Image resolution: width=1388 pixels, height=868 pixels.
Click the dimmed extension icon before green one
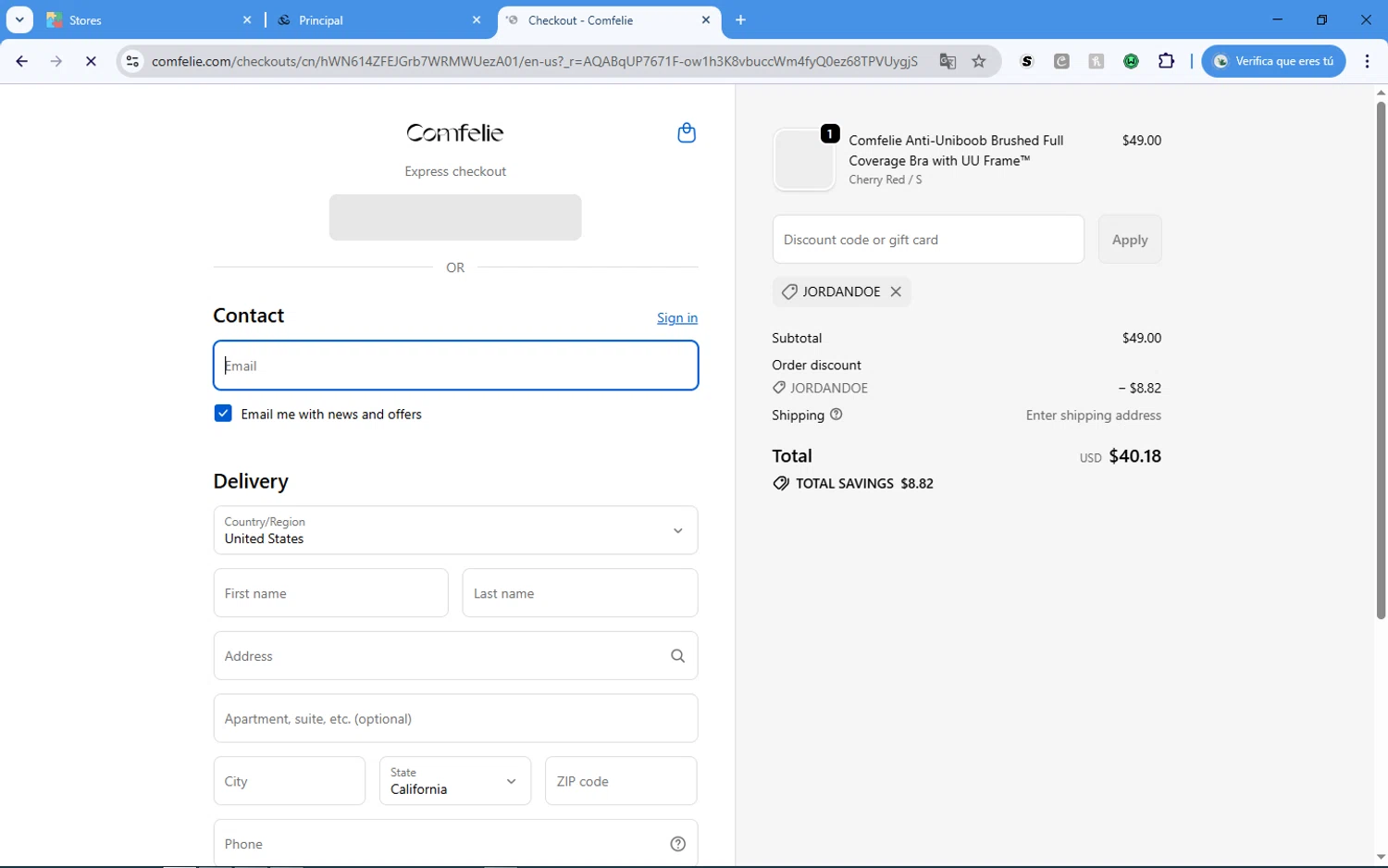click(x=1097, y=61)
